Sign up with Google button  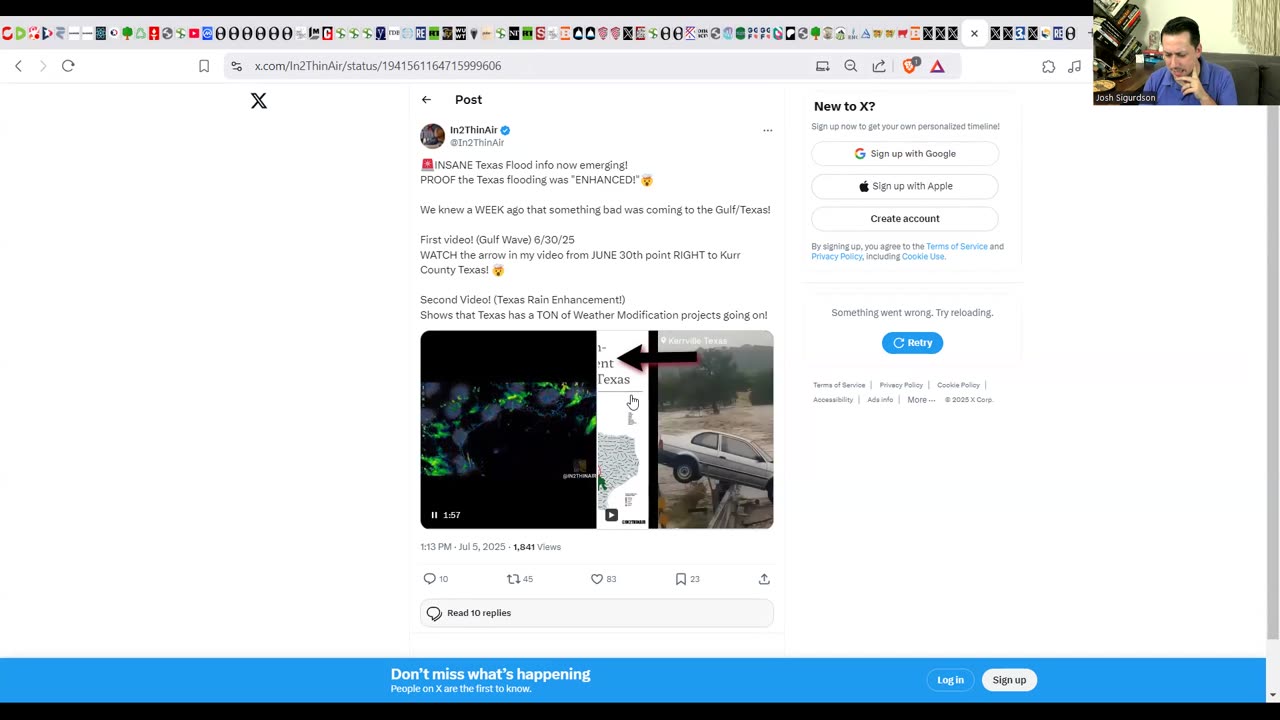tap(905, 154)
